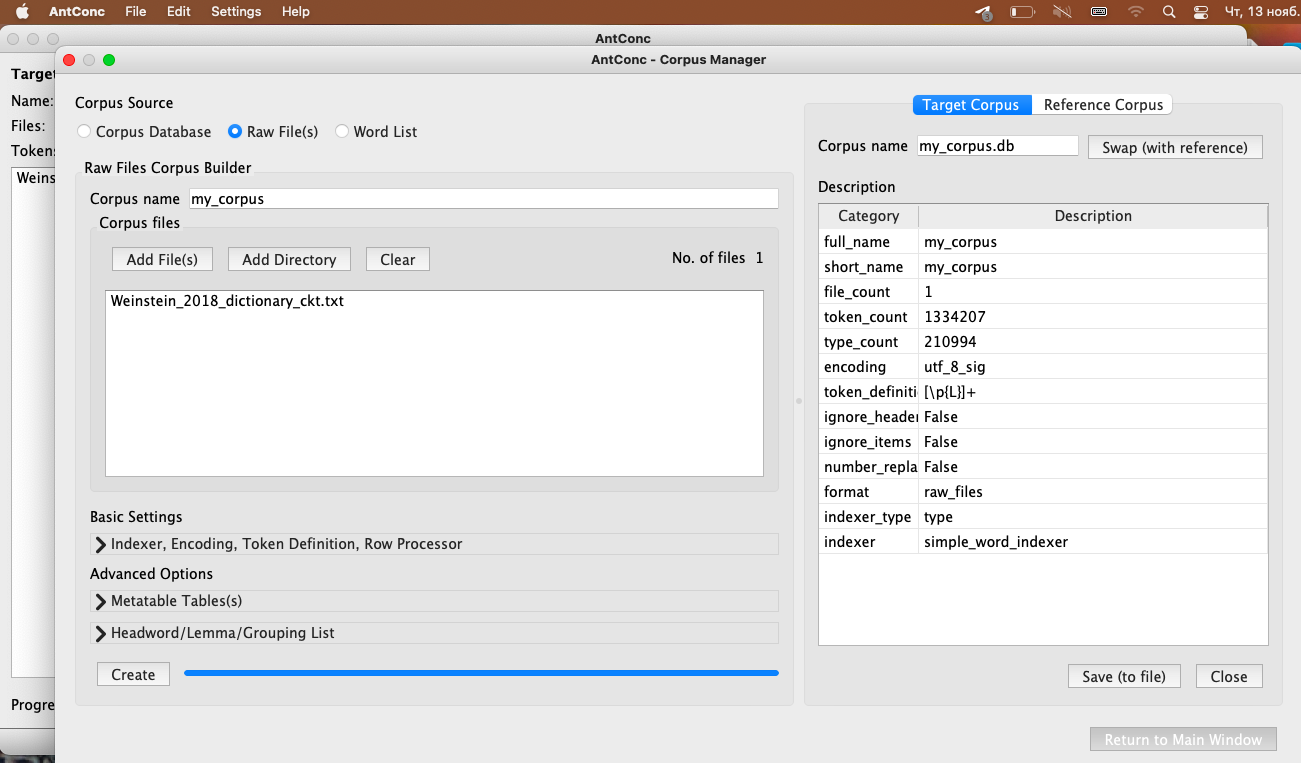Close the Corpus Manager using Close button
The width and height of the screenshot is (1301, 763).
tap(1229, 676)
